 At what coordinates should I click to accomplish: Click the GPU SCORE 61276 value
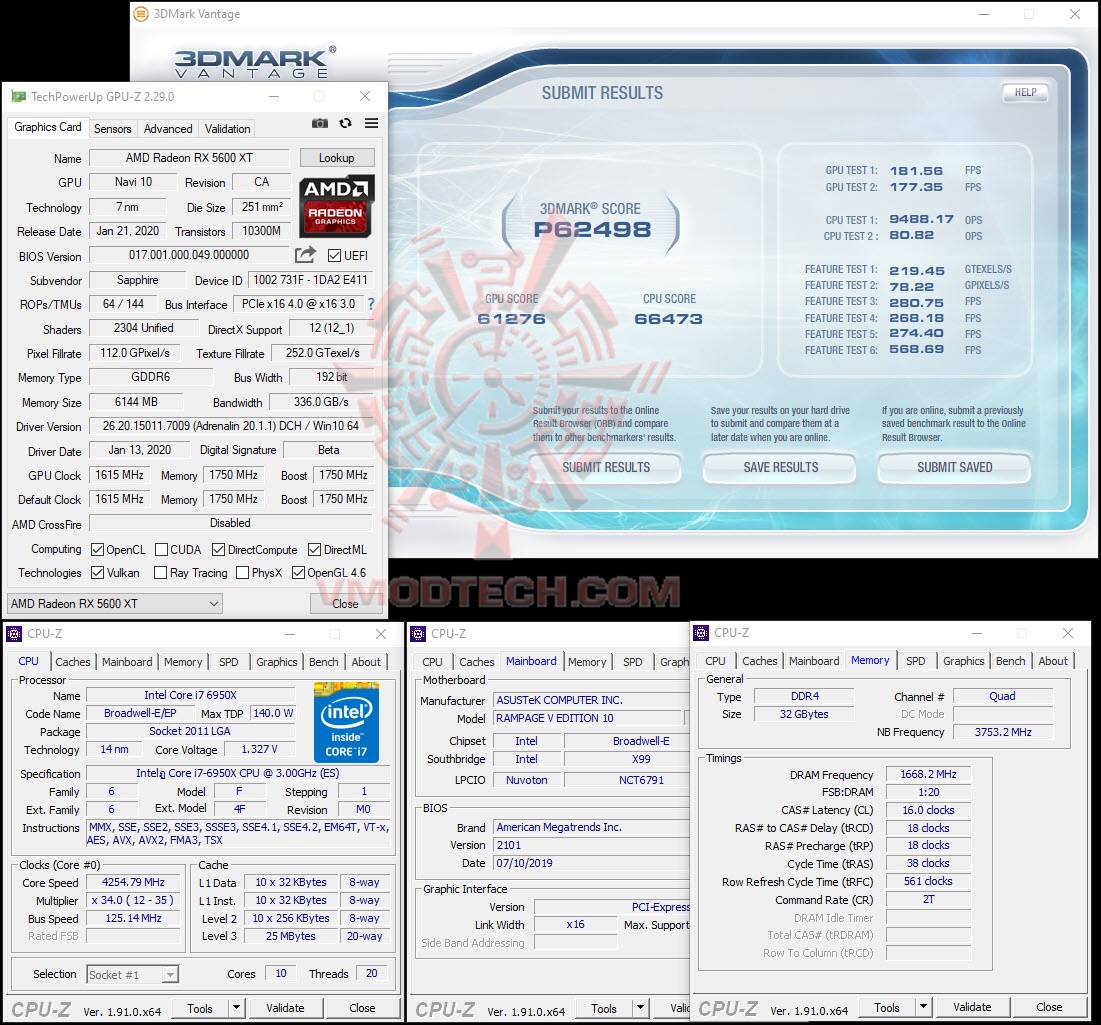(511, 319)
